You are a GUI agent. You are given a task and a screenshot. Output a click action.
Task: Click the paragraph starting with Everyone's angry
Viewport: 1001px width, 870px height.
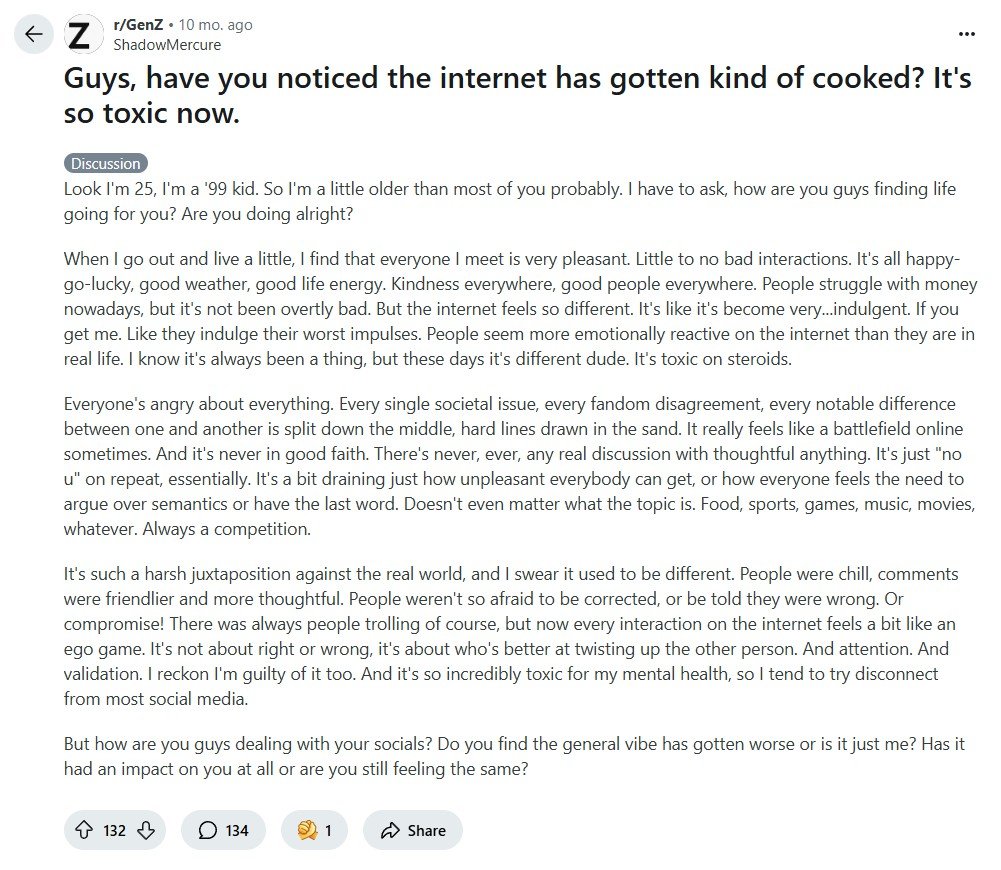click(520, 466)
